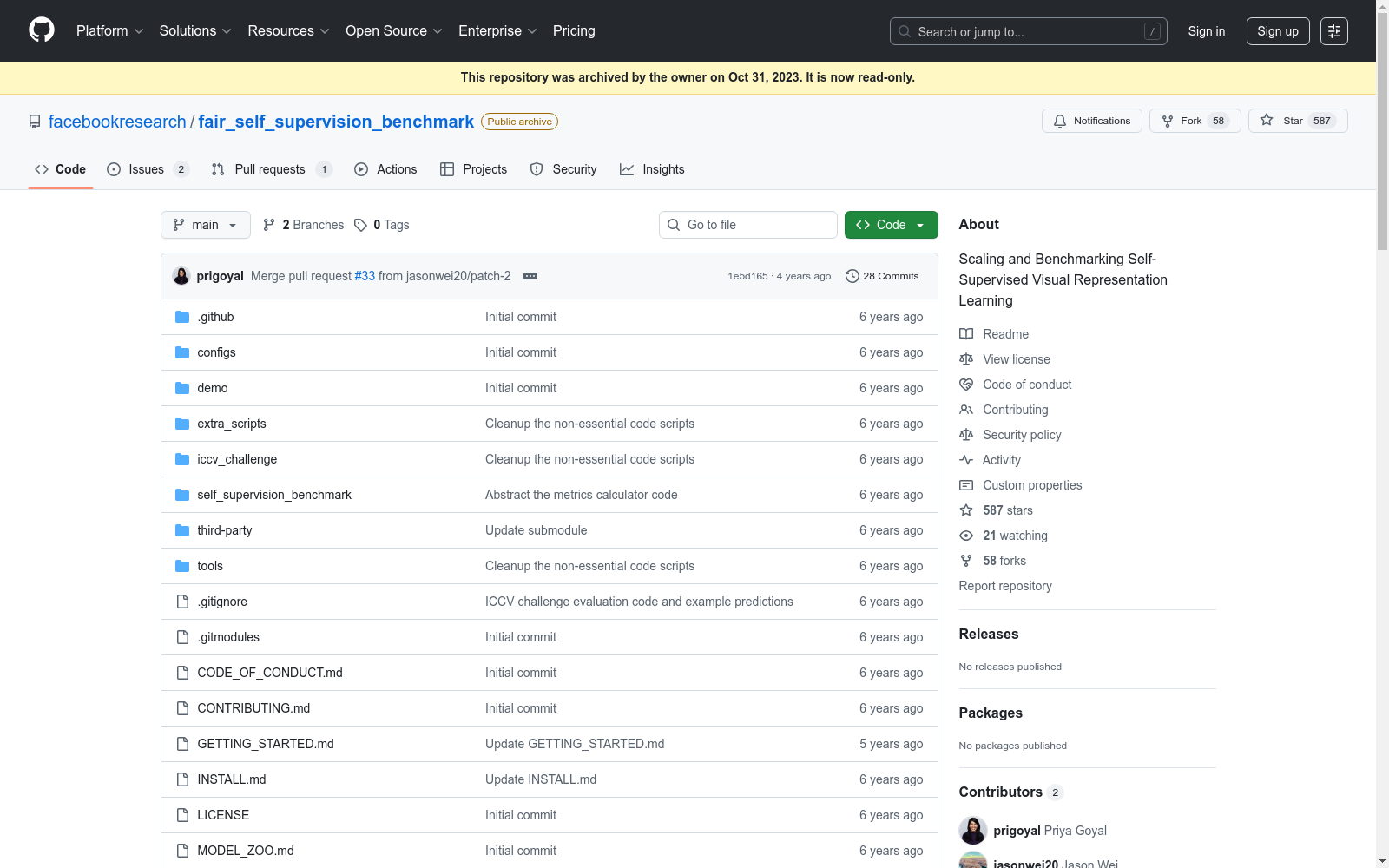The image size is (1389, 868).
Task: Open the self_supervision_benchmark folder
Action: [274, 495]
